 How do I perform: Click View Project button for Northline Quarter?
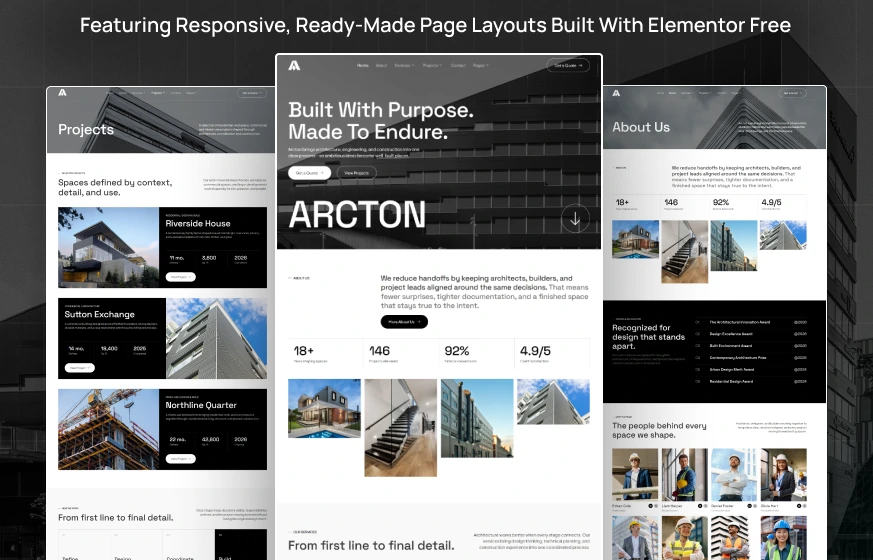[180, 459]
